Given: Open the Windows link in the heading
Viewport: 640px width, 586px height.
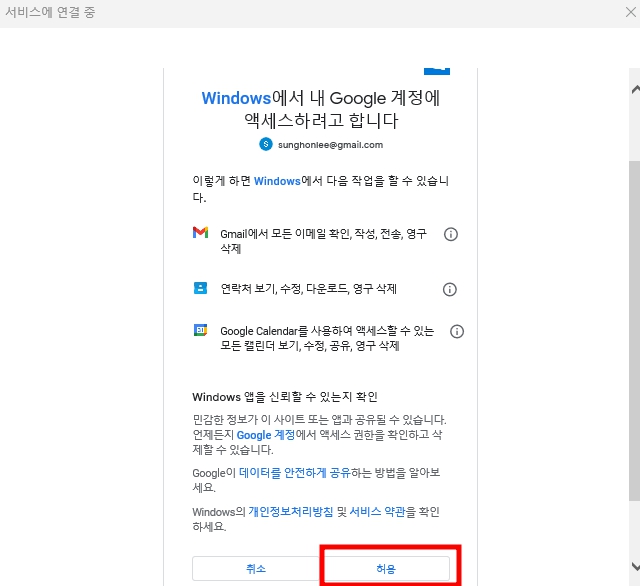Looking at the screenshot, I should pos(236,98).
